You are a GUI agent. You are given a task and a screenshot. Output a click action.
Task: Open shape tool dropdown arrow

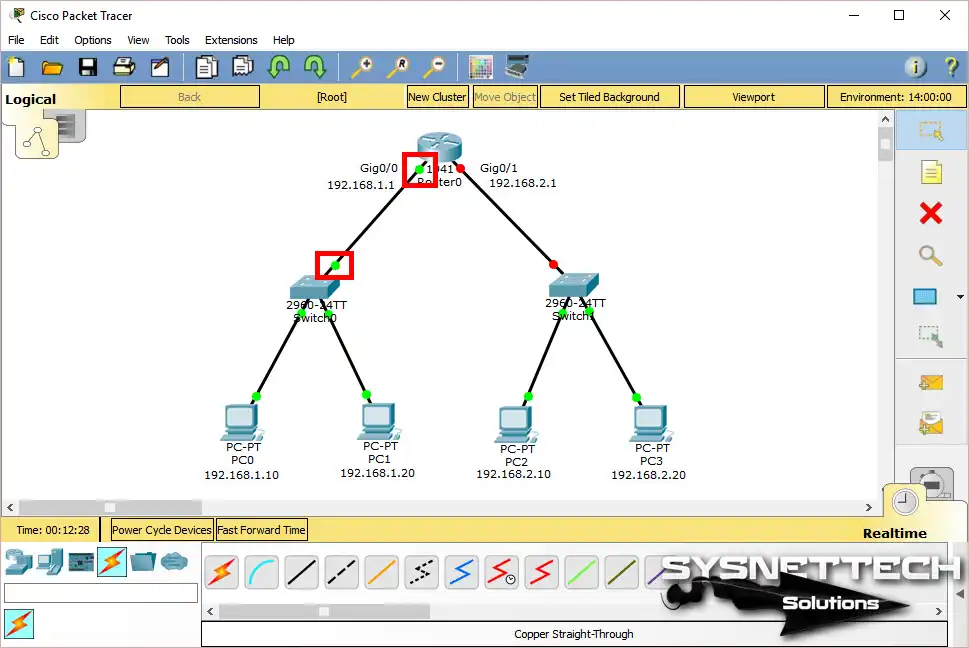coord(960,297)
